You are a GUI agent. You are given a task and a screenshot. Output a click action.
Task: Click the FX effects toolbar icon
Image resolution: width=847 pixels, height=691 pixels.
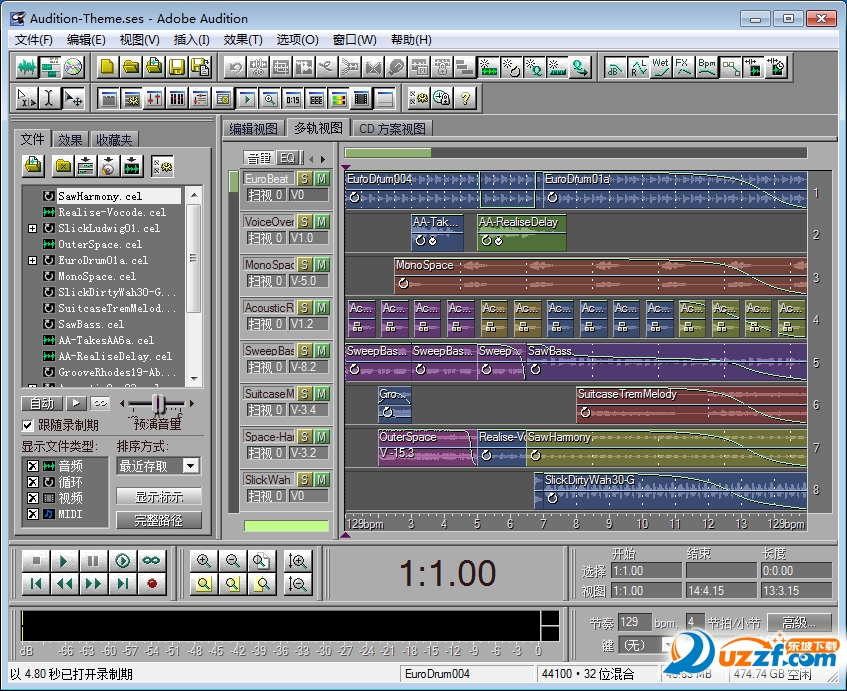683,67
